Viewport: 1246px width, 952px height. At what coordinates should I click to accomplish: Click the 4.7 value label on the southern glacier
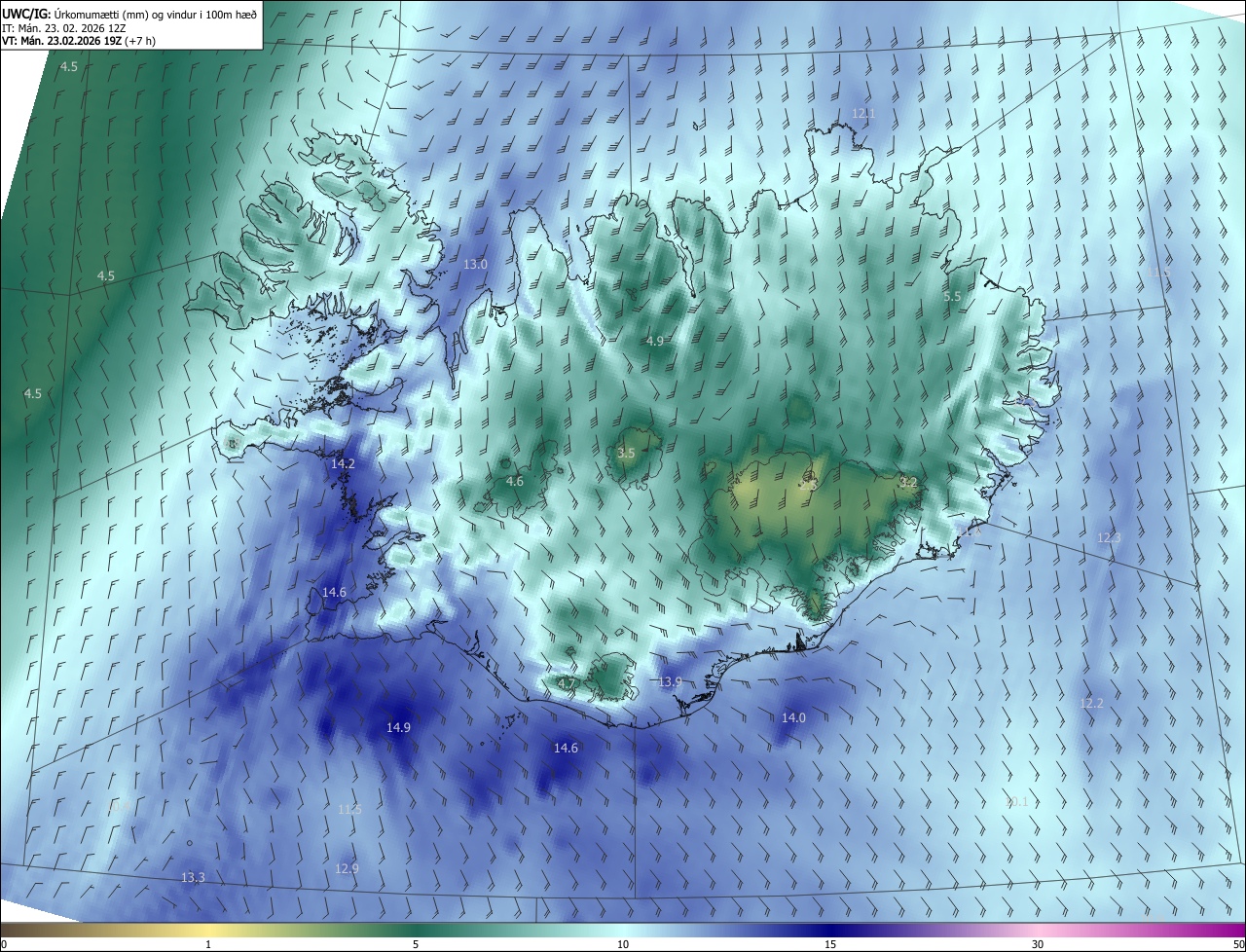pos(566,684)
